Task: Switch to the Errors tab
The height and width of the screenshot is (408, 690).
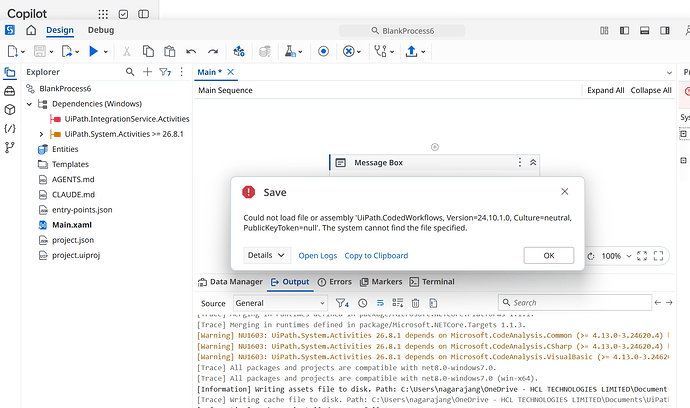Action: click(x=334, y=282)
